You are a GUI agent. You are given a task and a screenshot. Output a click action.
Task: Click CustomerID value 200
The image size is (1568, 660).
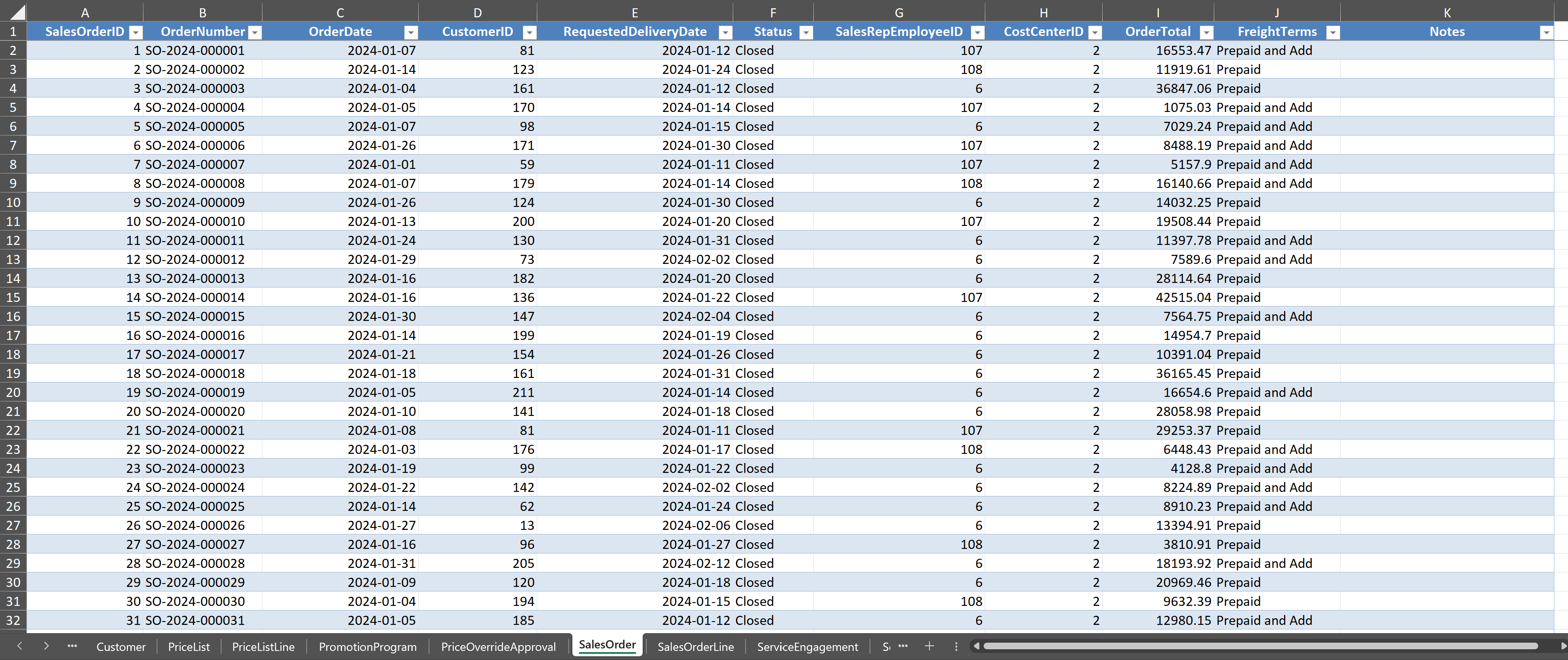coord(478,221)
